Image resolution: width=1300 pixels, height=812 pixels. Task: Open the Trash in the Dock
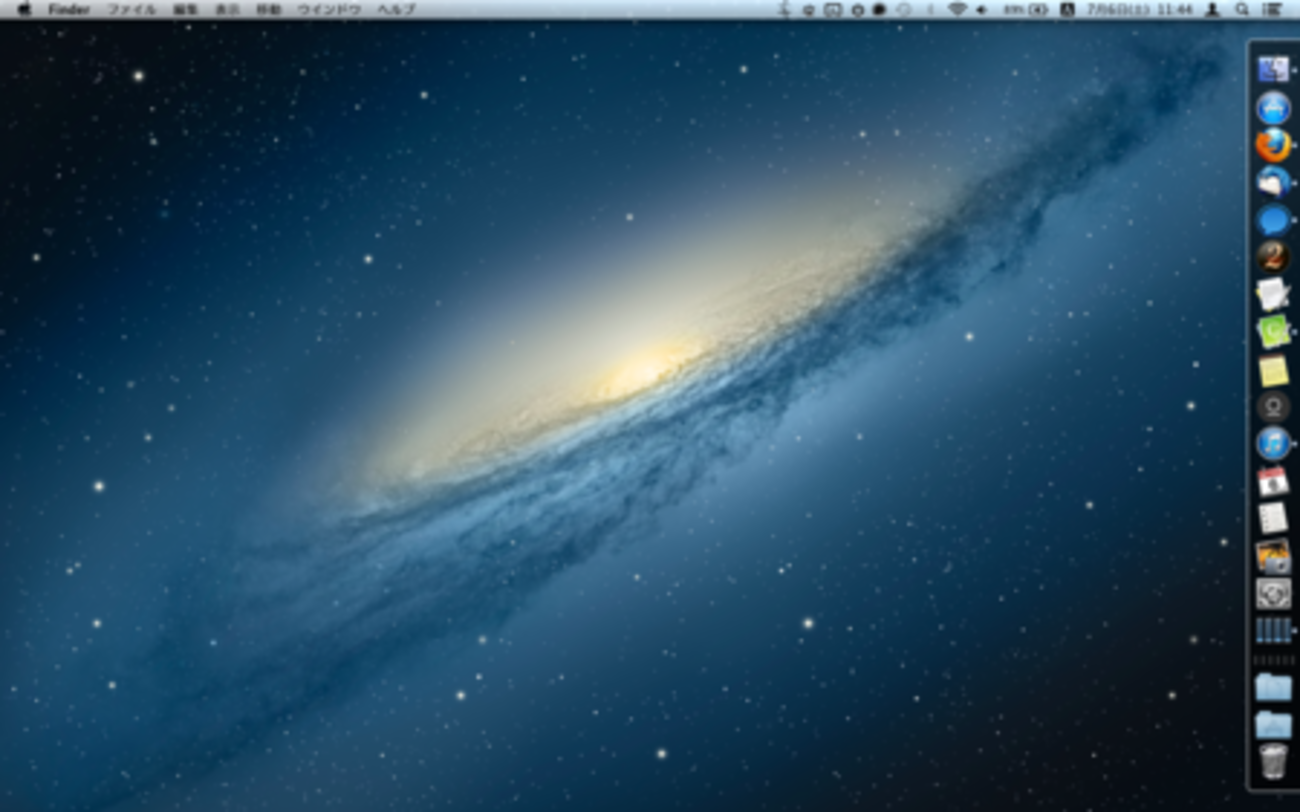pyautogui.click(x=1272, y=761)
